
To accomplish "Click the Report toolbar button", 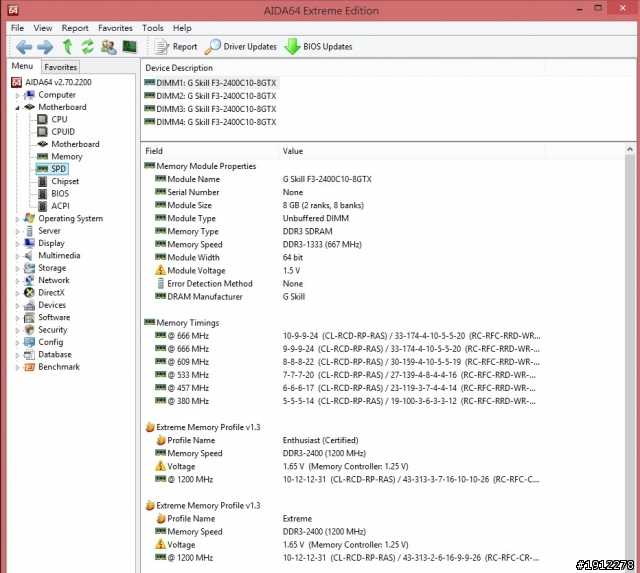I will point(176,47).
